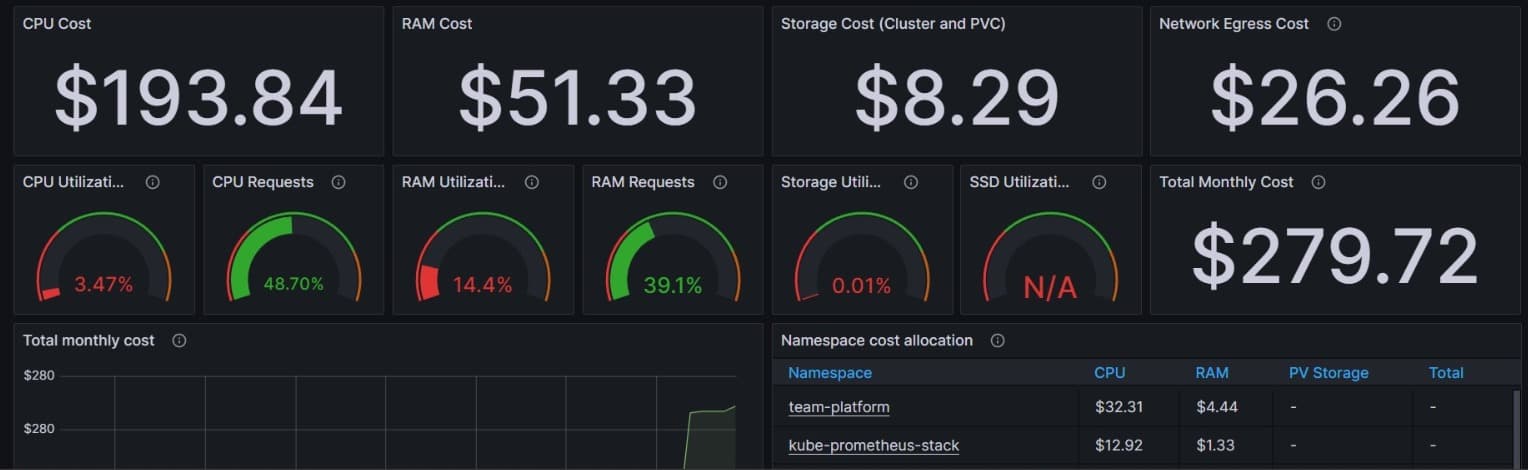Sort table by CPU column header
Screen dimensions: 1528x470
pos(1109,373)
